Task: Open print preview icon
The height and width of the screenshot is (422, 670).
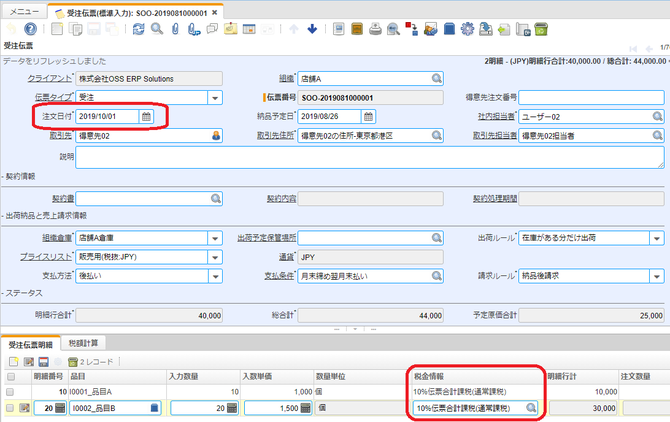Action: point(393,29)
